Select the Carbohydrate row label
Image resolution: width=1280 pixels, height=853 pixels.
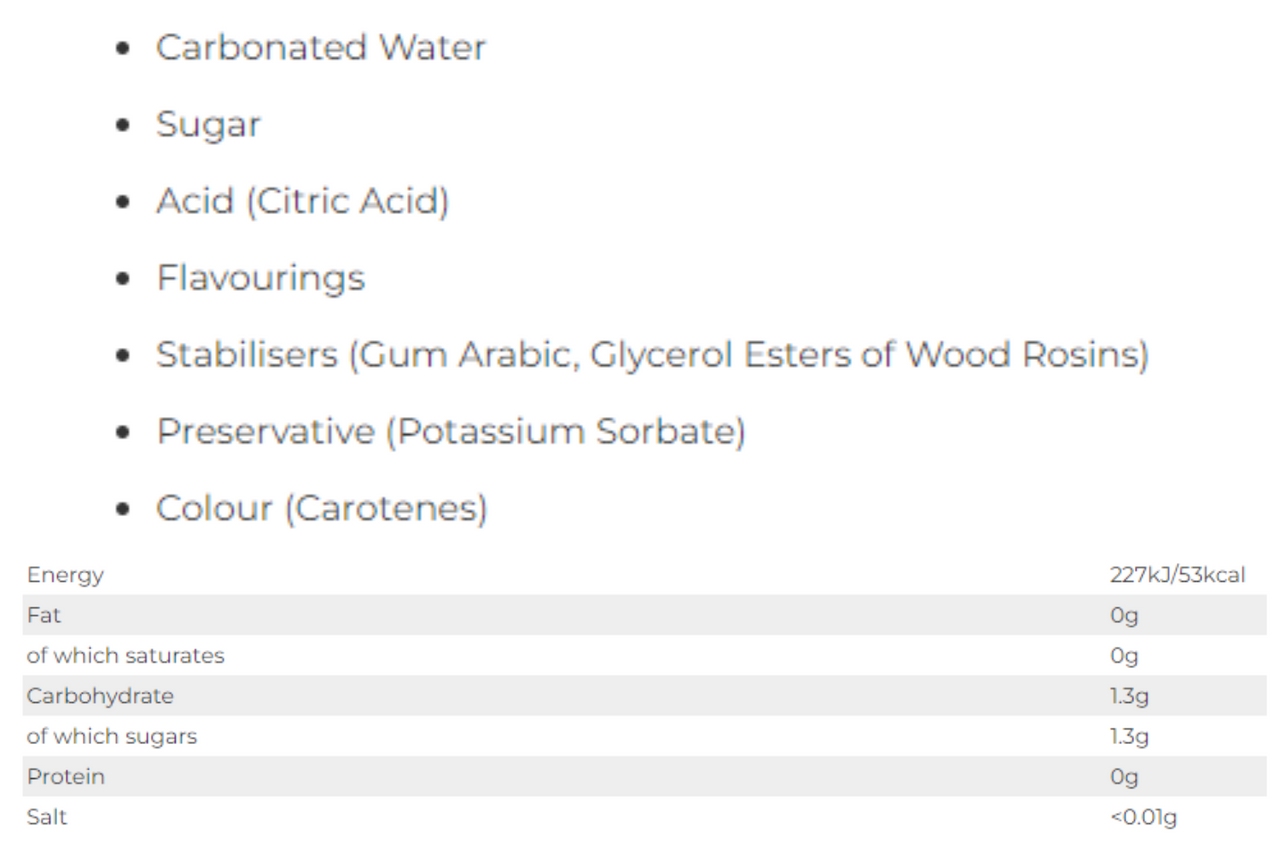(100, 696)
